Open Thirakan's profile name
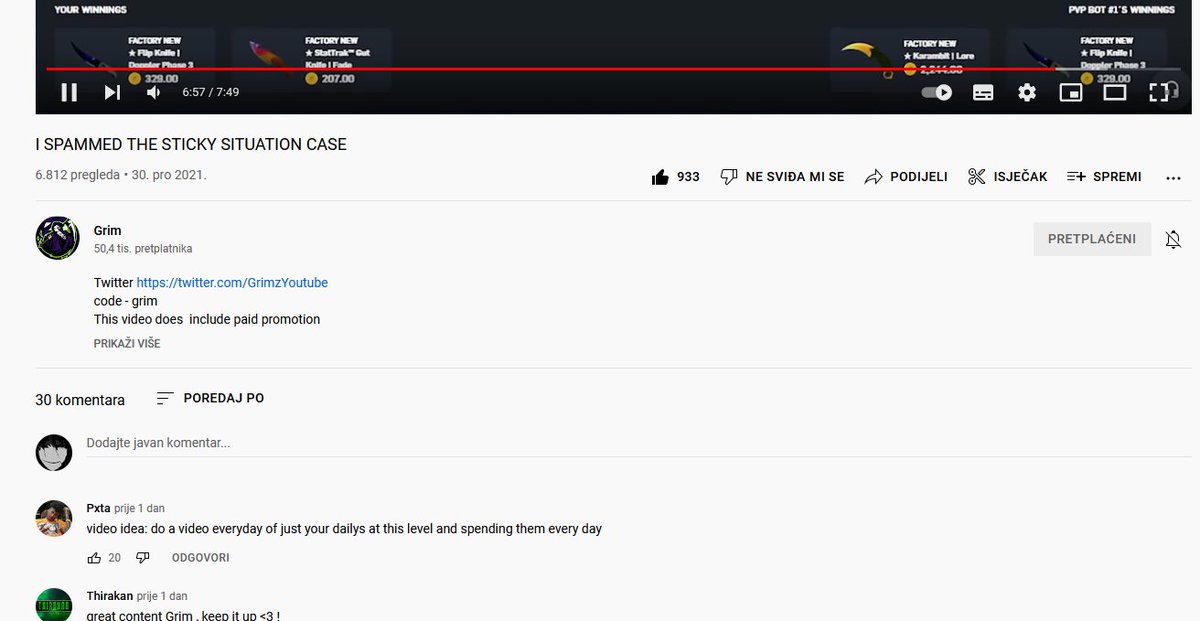1200x621 pixels. pyautogui.click(x=110, y=596)
